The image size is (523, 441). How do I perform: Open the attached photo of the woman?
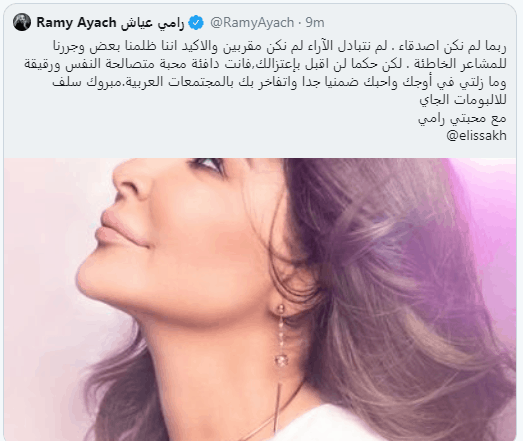[260, 300]
